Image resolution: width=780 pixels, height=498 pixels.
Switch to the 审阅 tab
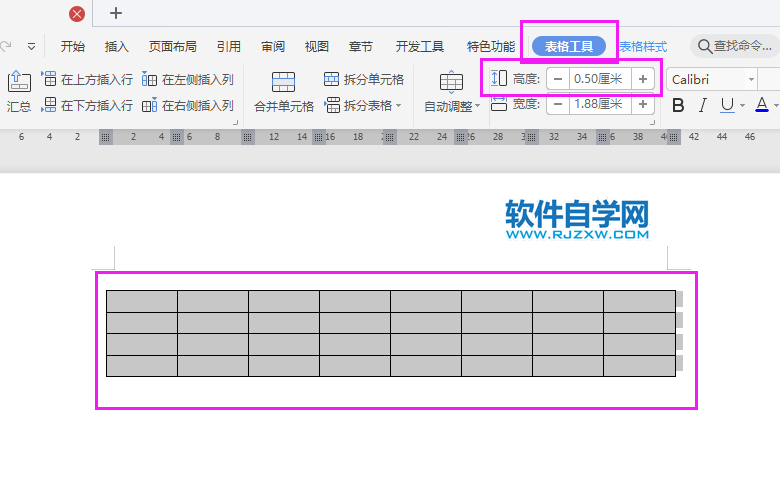[x=273, y=47]
